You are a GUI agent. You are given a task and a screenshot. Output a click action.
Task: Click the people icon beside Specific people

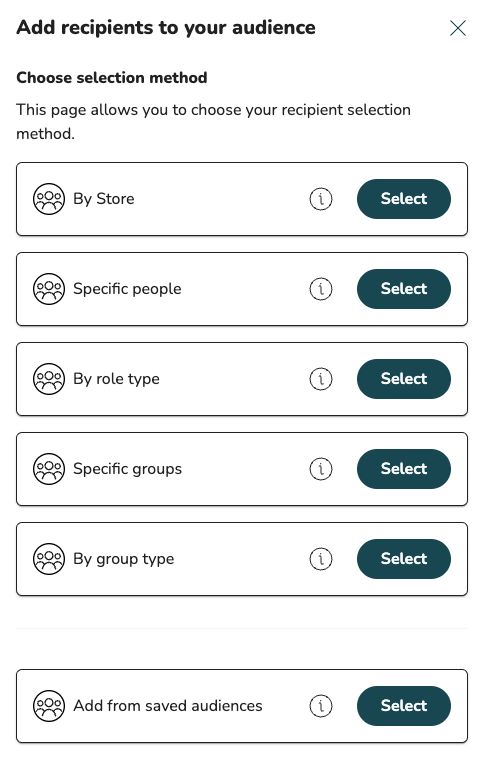click(49, 289)
